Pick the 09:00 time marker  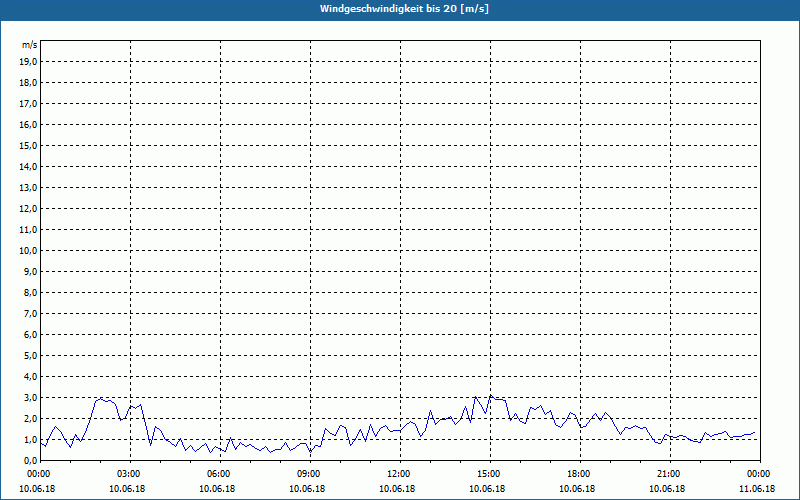(x=308, y=473)
